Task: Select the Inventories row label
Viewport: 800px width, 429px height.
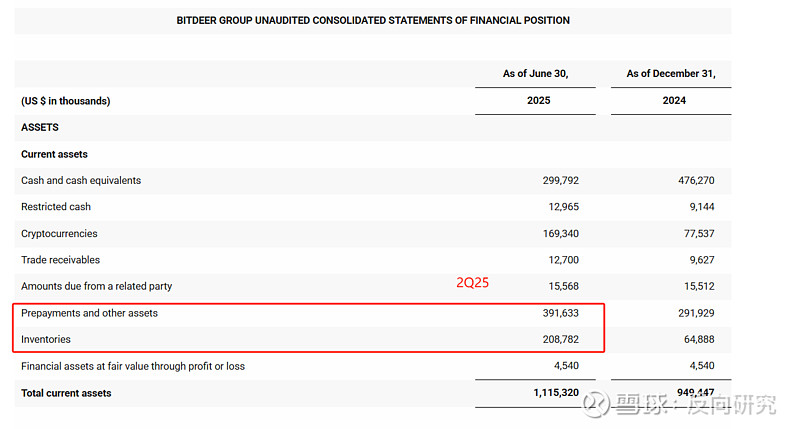Action: [46, 340]
